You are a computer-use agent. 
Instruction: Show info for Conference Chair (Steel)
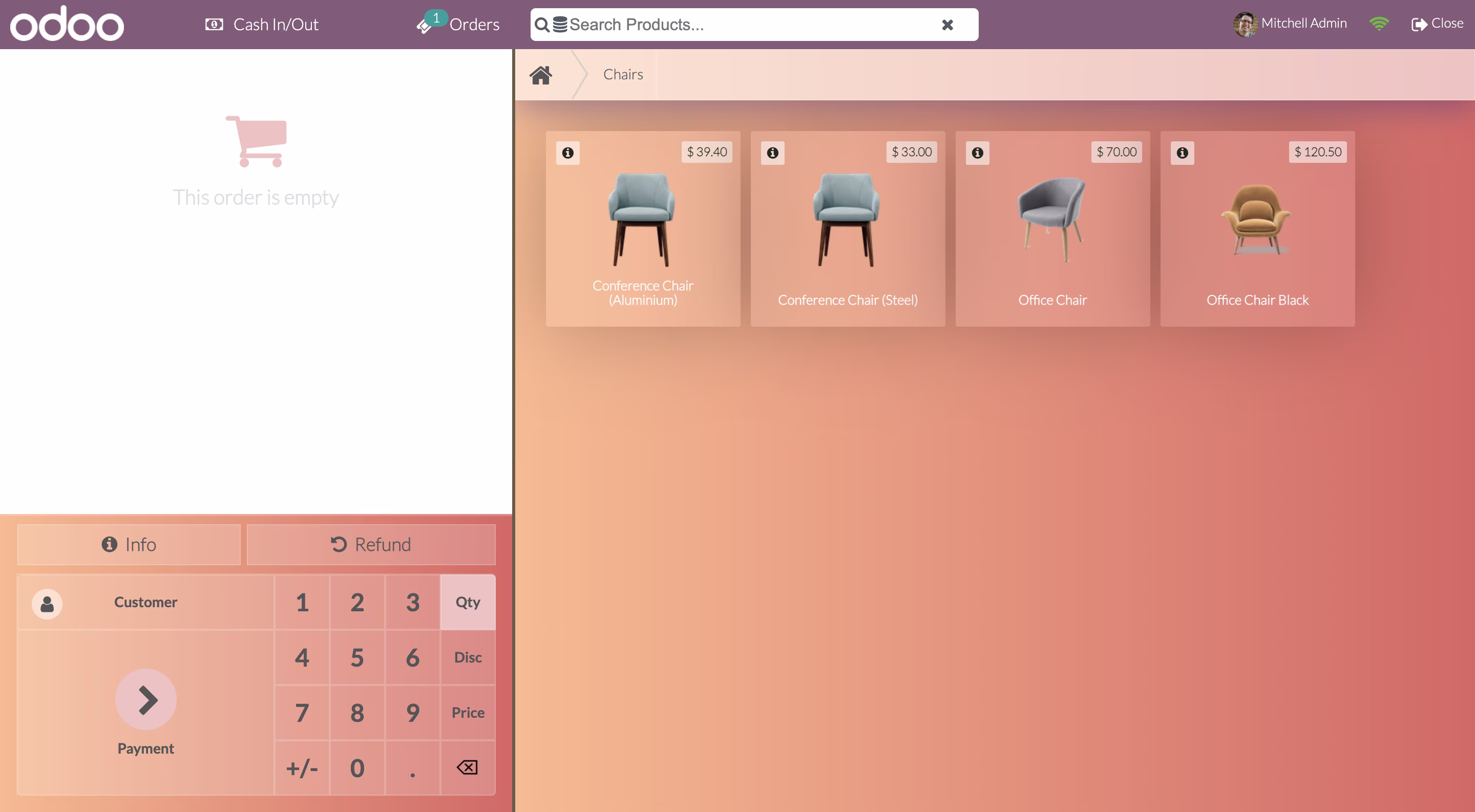pos(772,153)
